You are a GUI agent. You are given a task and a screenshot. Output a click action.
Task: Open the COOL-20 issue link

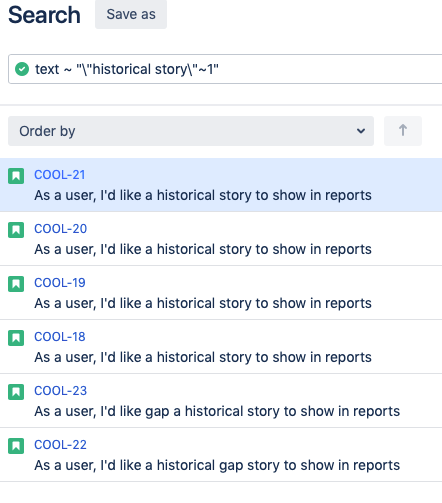pos(60,229)
